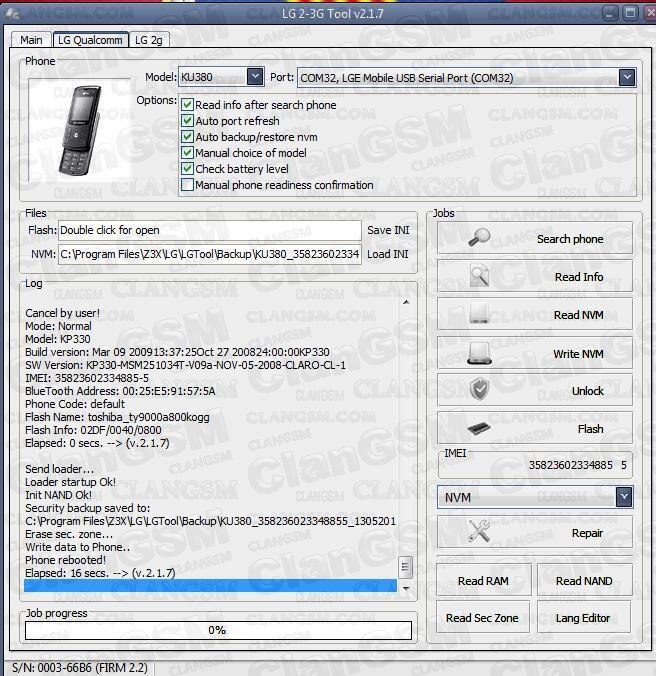This screenshot has width=656, height=676.
Task: Click the Write NVM button label
Action: tap(578, 354)
